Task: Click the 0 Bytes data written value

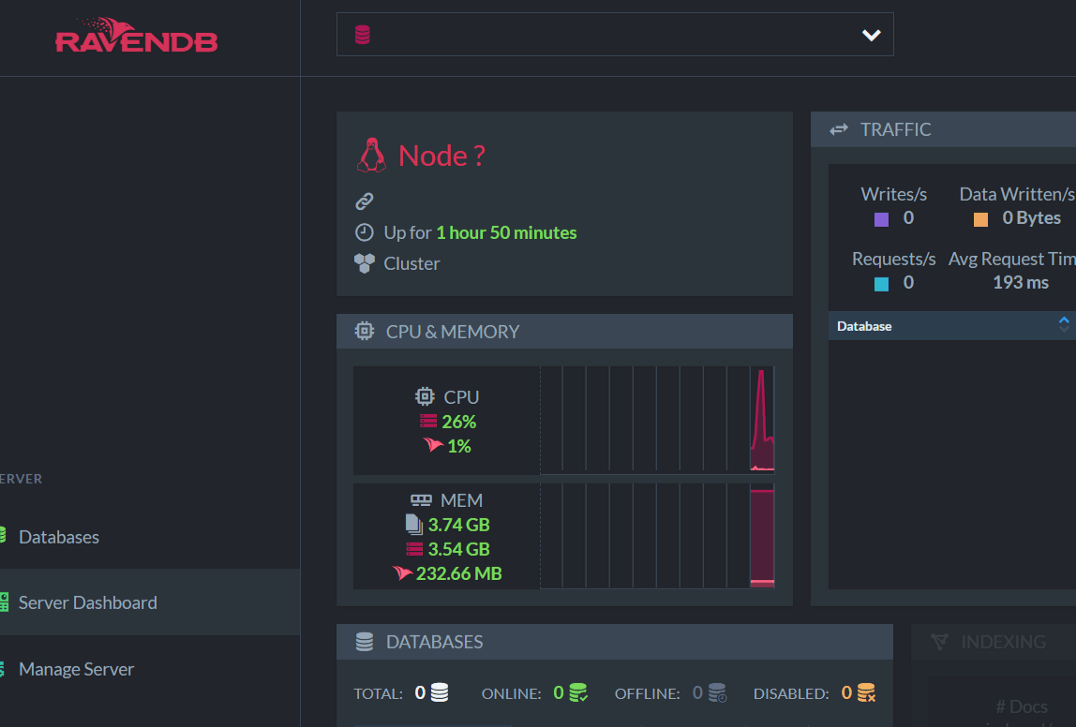Action: point(1031,218)
